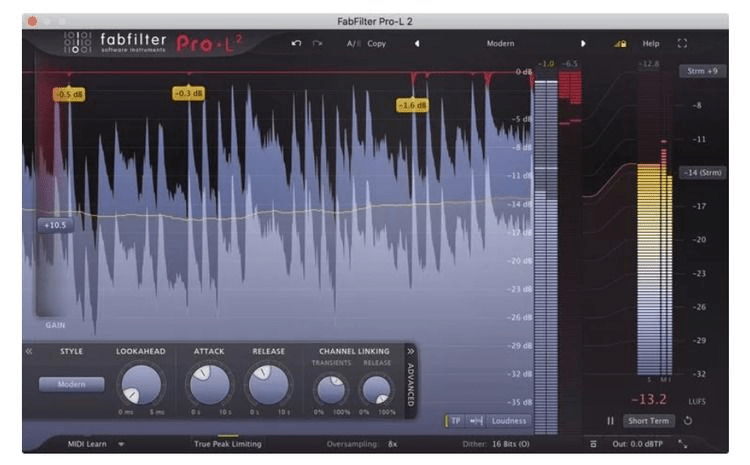Select the meter scale compact icon
The image size is (750, 465).
(476, 421)
